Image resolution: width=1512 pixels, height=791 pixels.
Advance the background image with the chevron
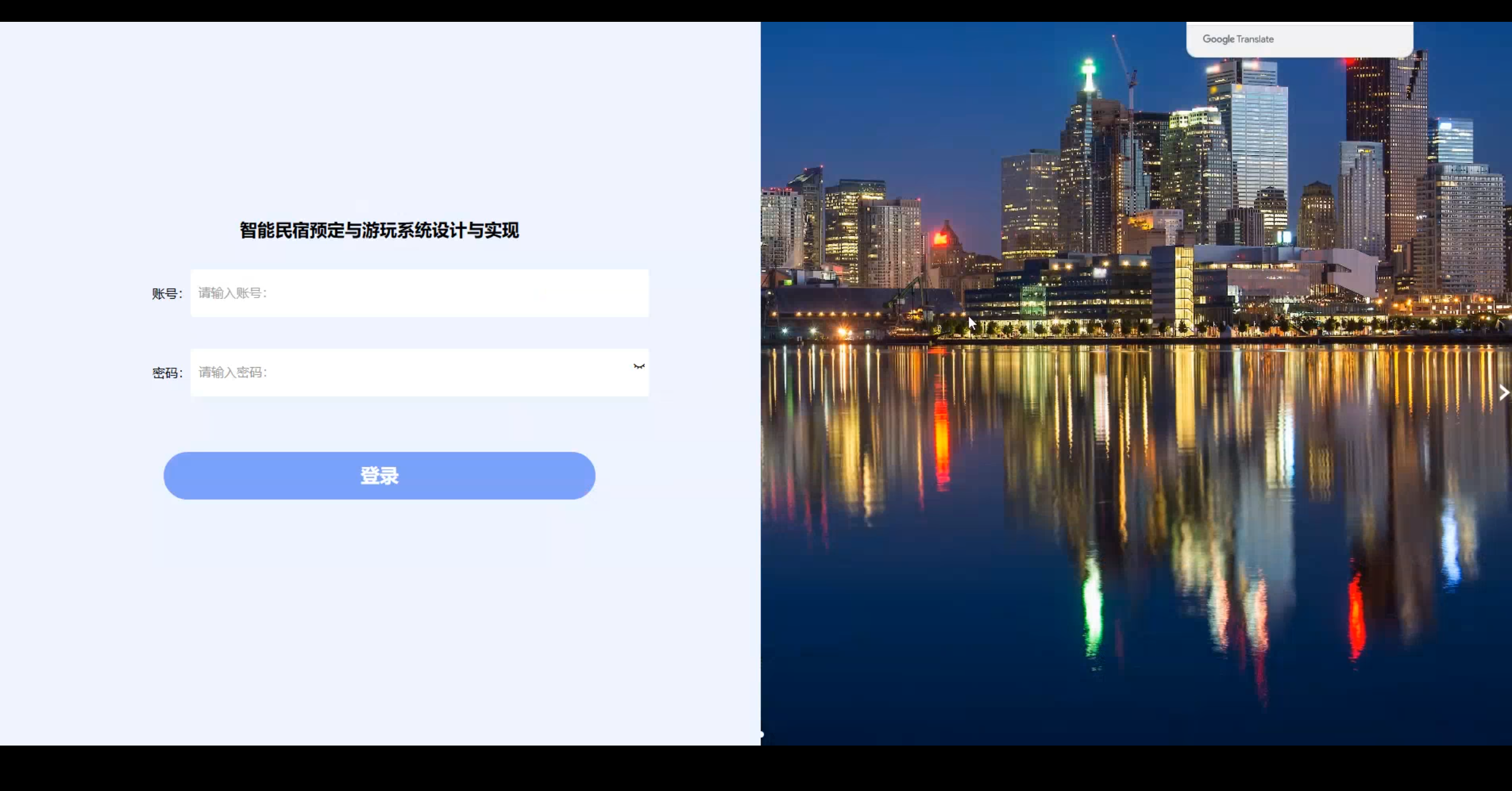click(x=1504, y=392)
